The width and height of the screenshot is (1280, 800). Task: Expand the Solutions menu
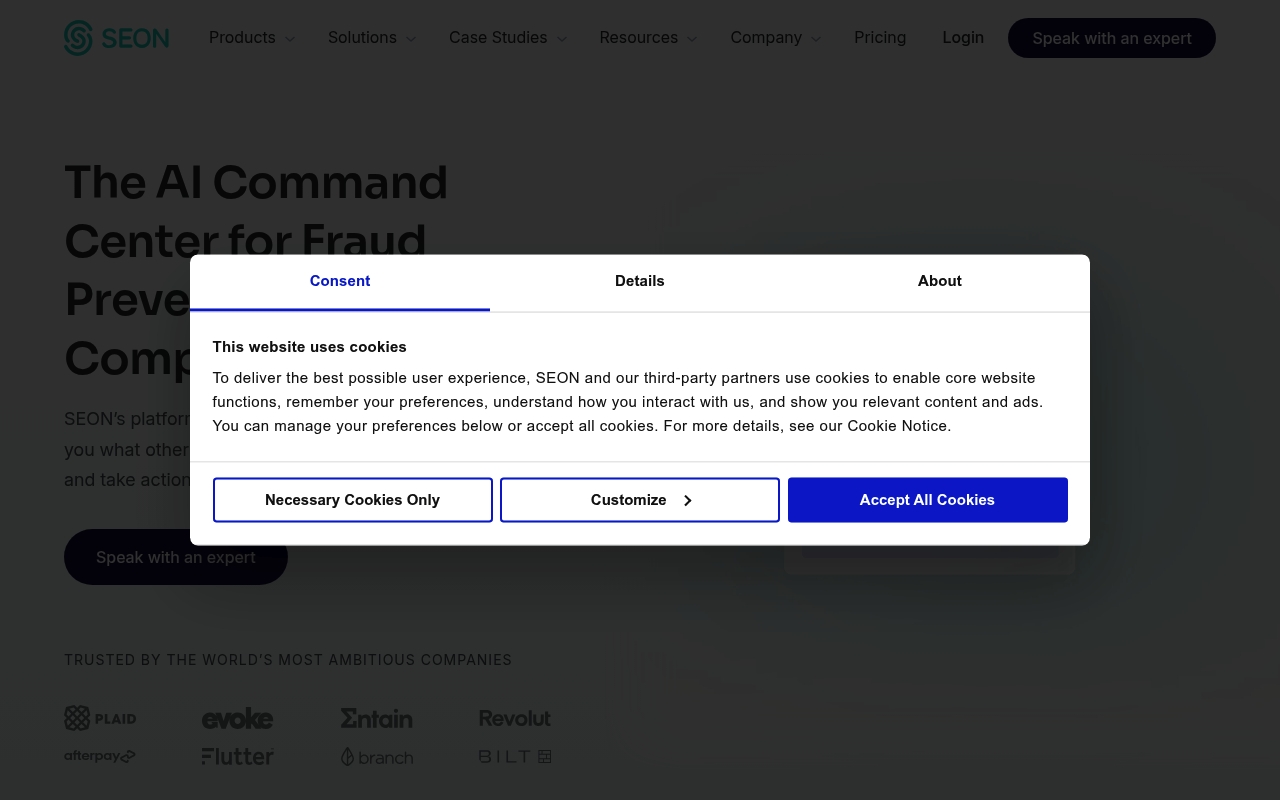click(371, 38)
